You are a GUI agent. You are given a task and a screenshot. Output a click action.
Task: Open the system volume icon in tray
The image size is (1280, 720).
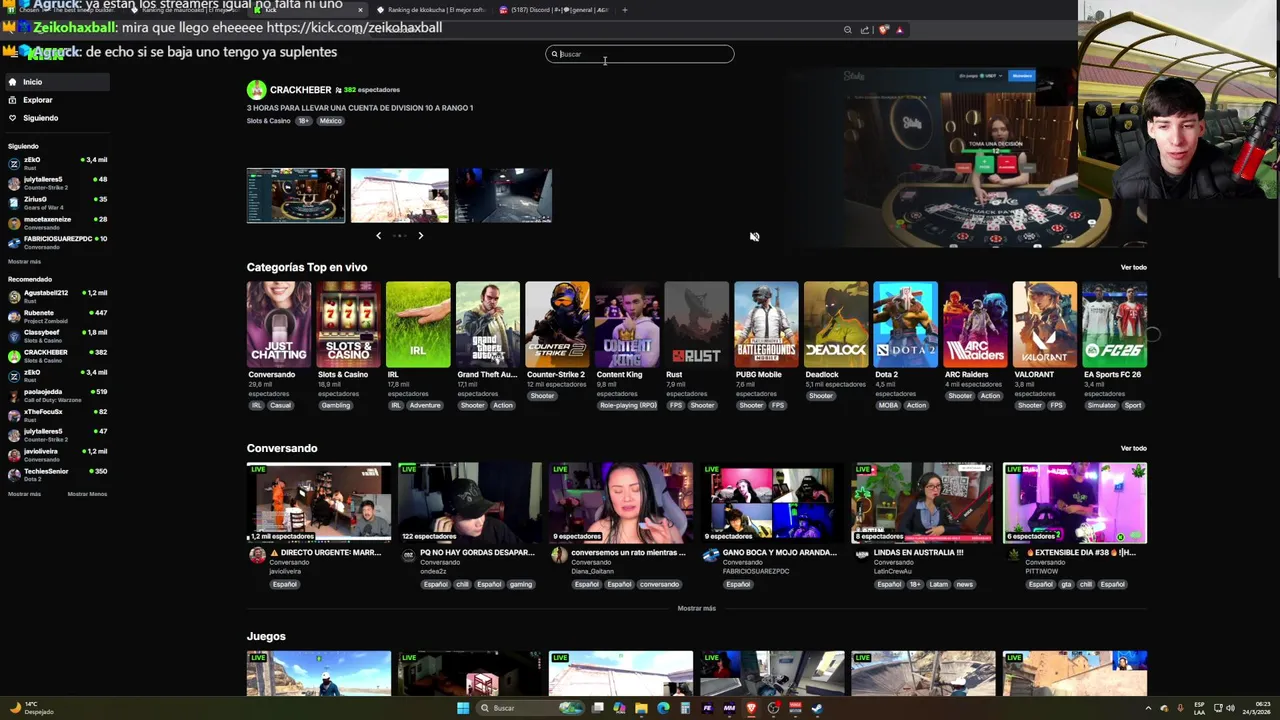[x=1230, y=708]
